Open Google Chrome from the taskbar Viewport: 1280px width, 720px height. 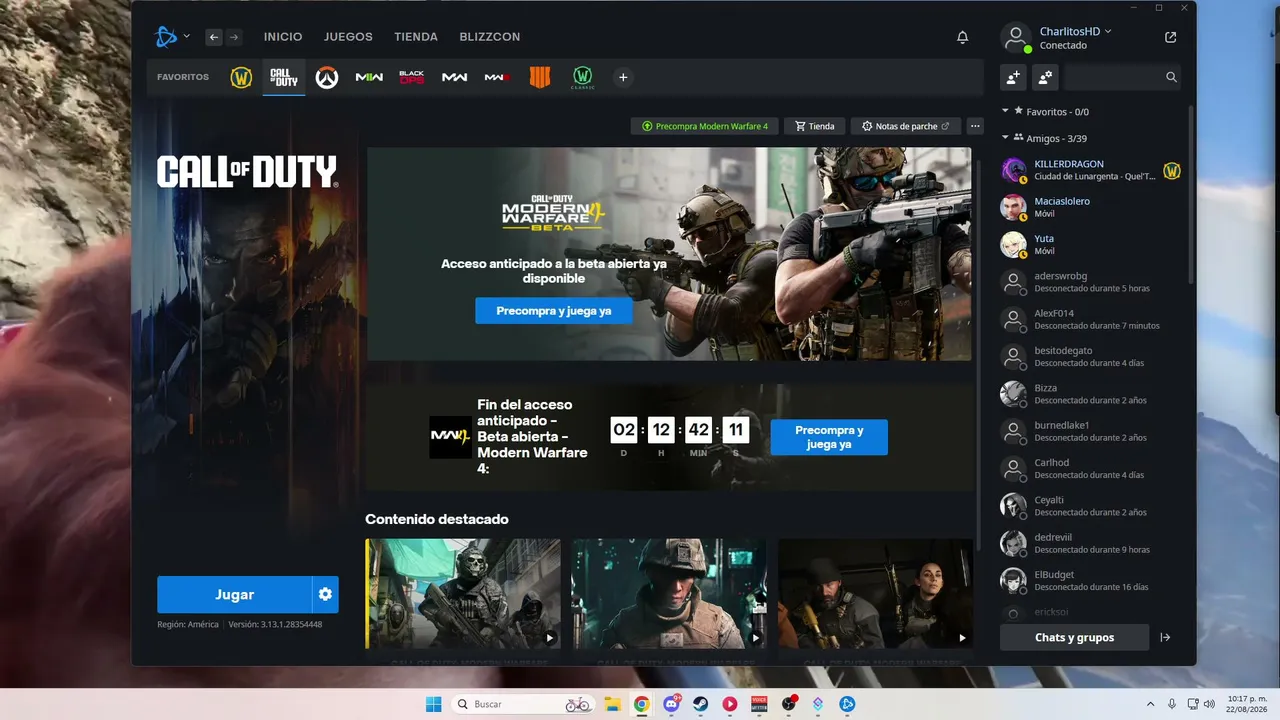[642, 704]
